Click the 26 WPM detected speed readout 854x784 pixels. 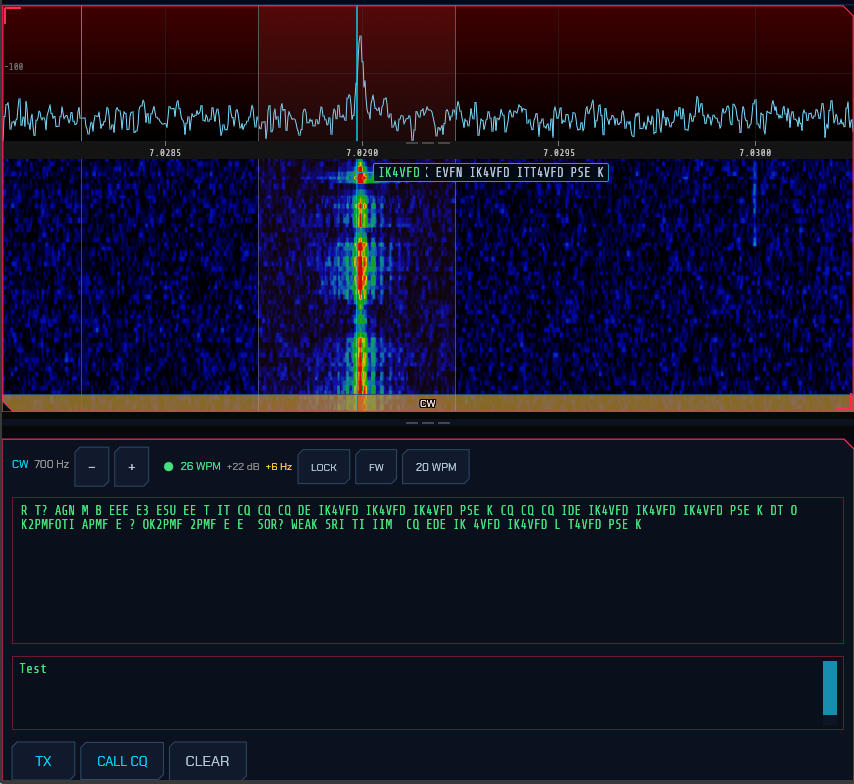click(200, 466)
